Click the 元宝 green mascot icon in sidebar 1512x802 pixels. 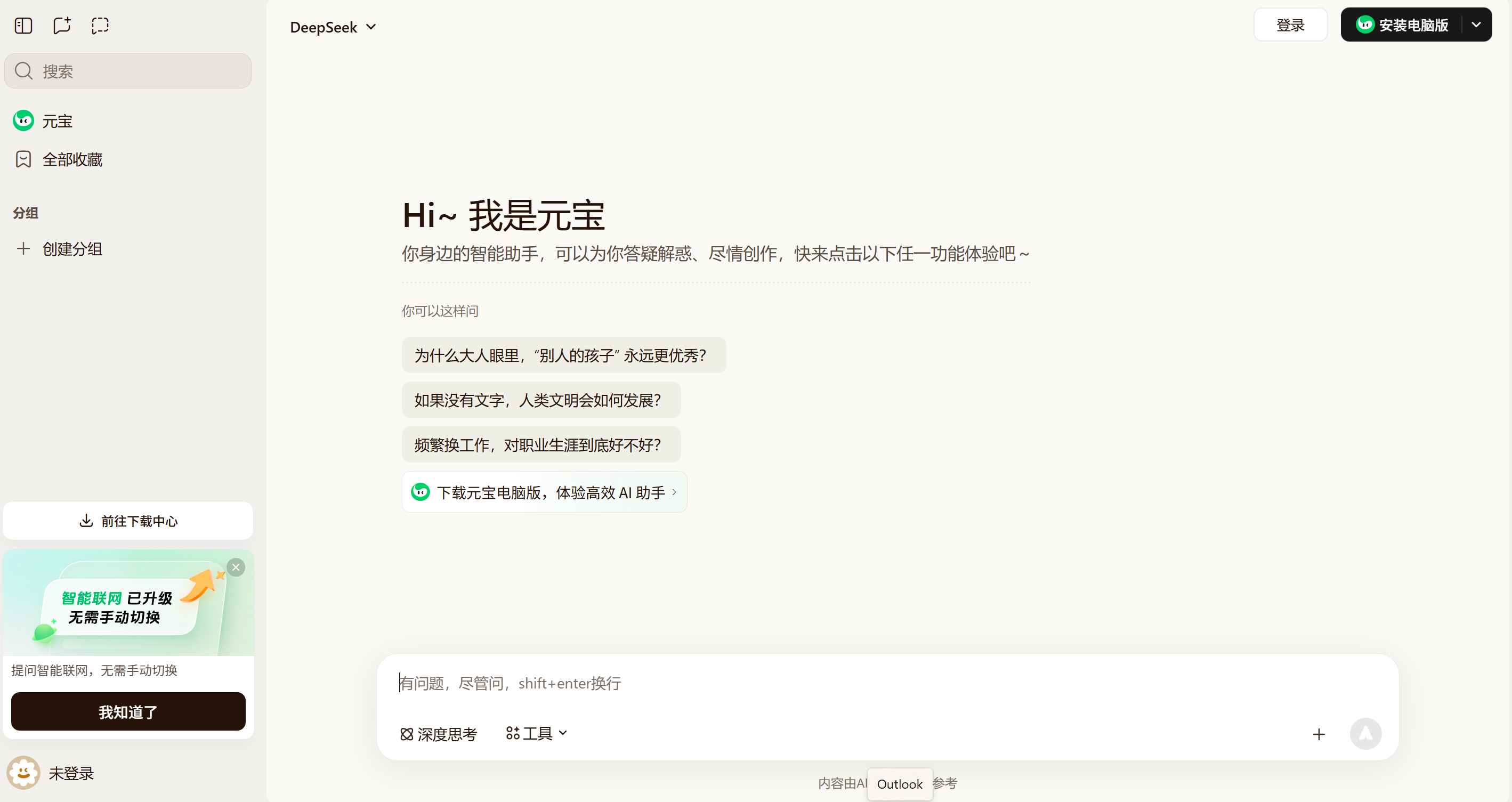tap(23, 121)
